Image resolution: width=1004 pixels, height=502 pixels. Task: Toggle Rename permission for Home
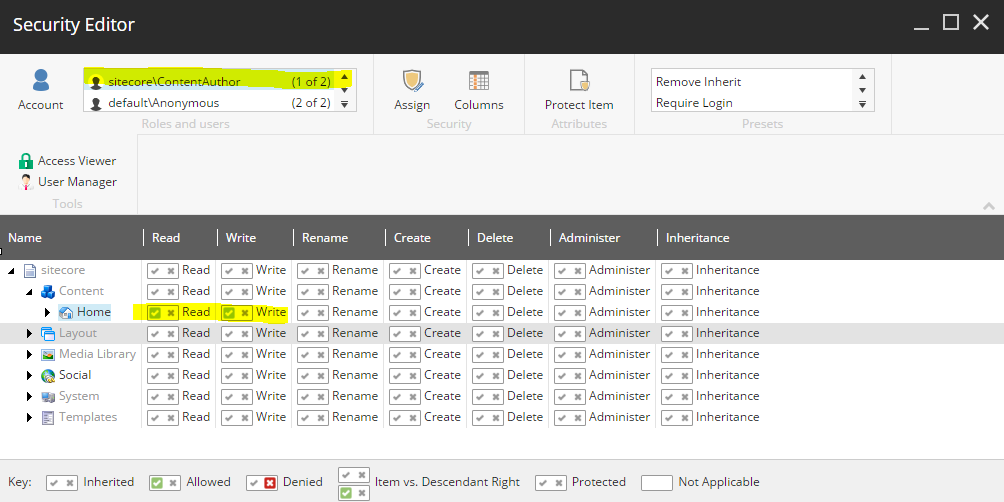point(312,312)
